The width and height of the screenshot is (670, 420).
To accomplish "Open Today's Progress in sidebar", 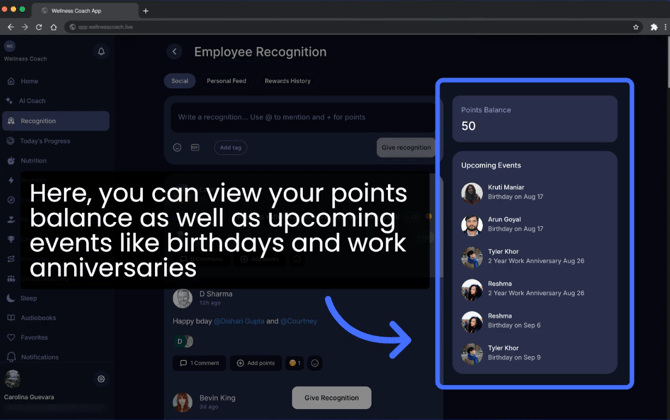I will [x=45, y=141].
